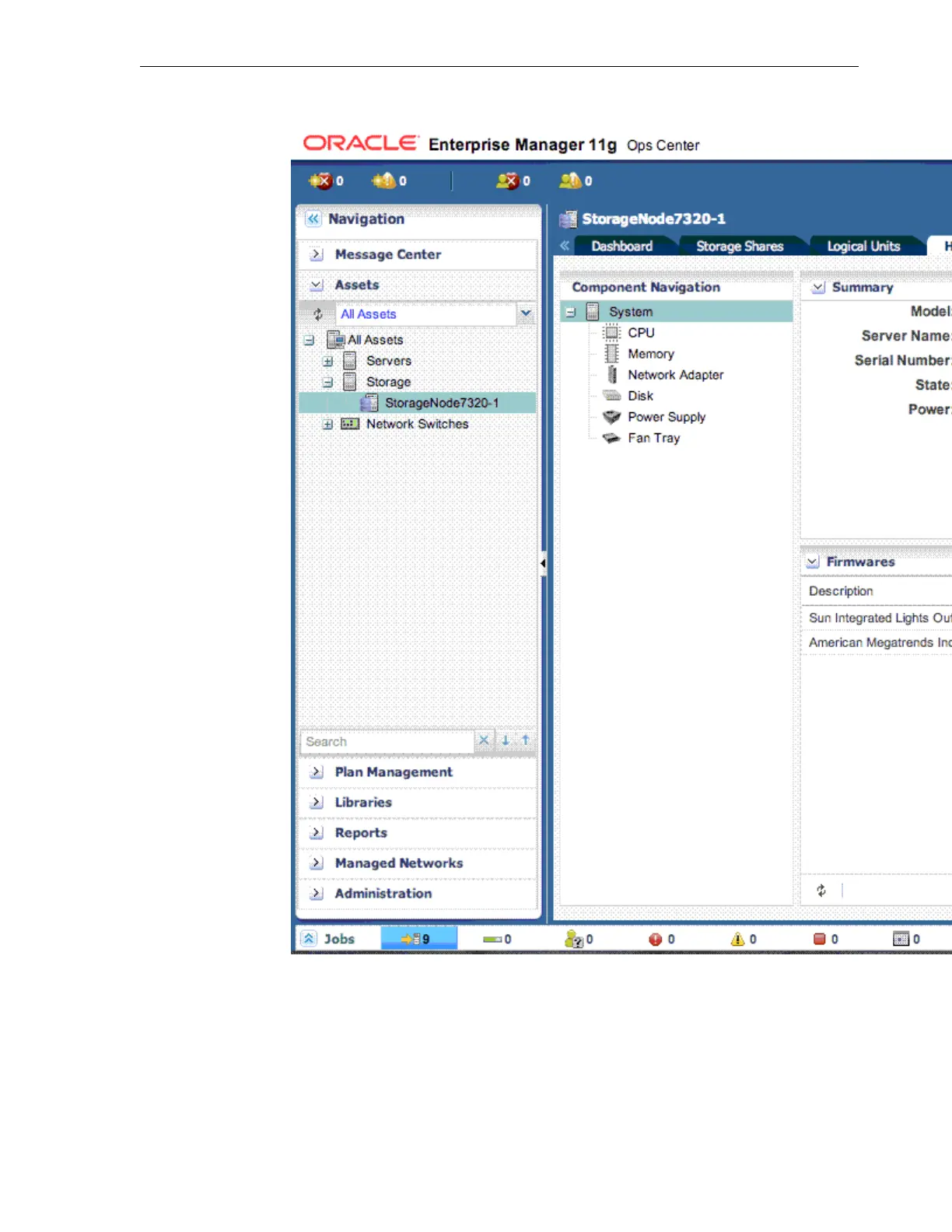Collapse the System component node
The height and width of the screenshot is (1232, 952).
point(570,313)
